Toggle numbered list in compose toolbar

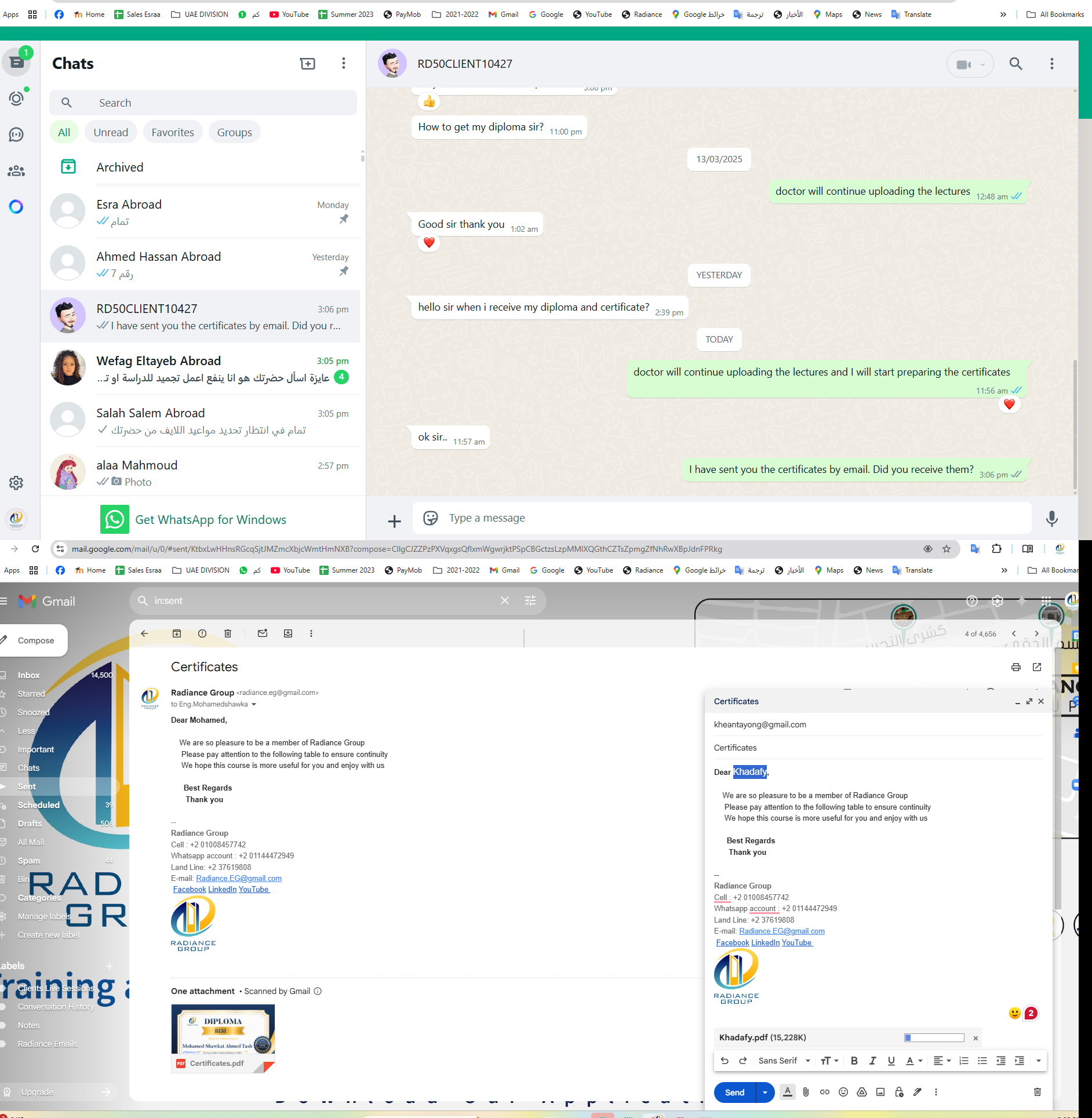(x=964, y=1061)
